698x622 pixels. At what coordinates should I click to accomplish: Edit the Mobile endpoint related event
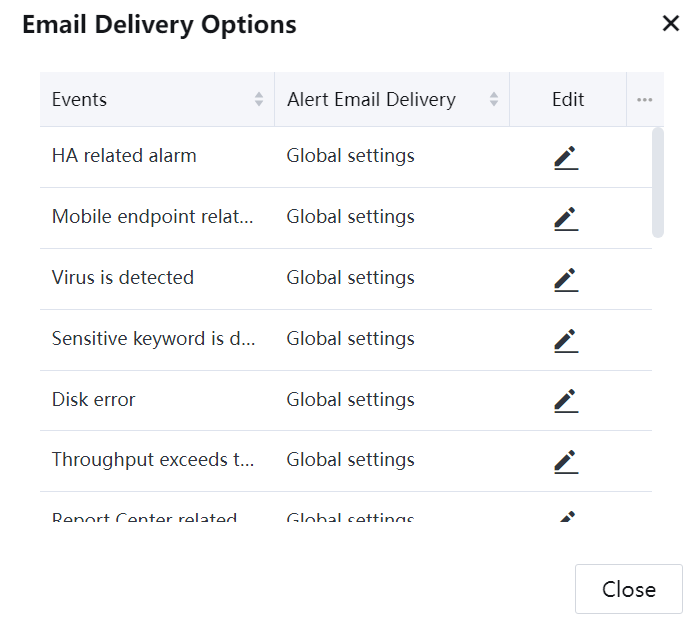(566, 218)
